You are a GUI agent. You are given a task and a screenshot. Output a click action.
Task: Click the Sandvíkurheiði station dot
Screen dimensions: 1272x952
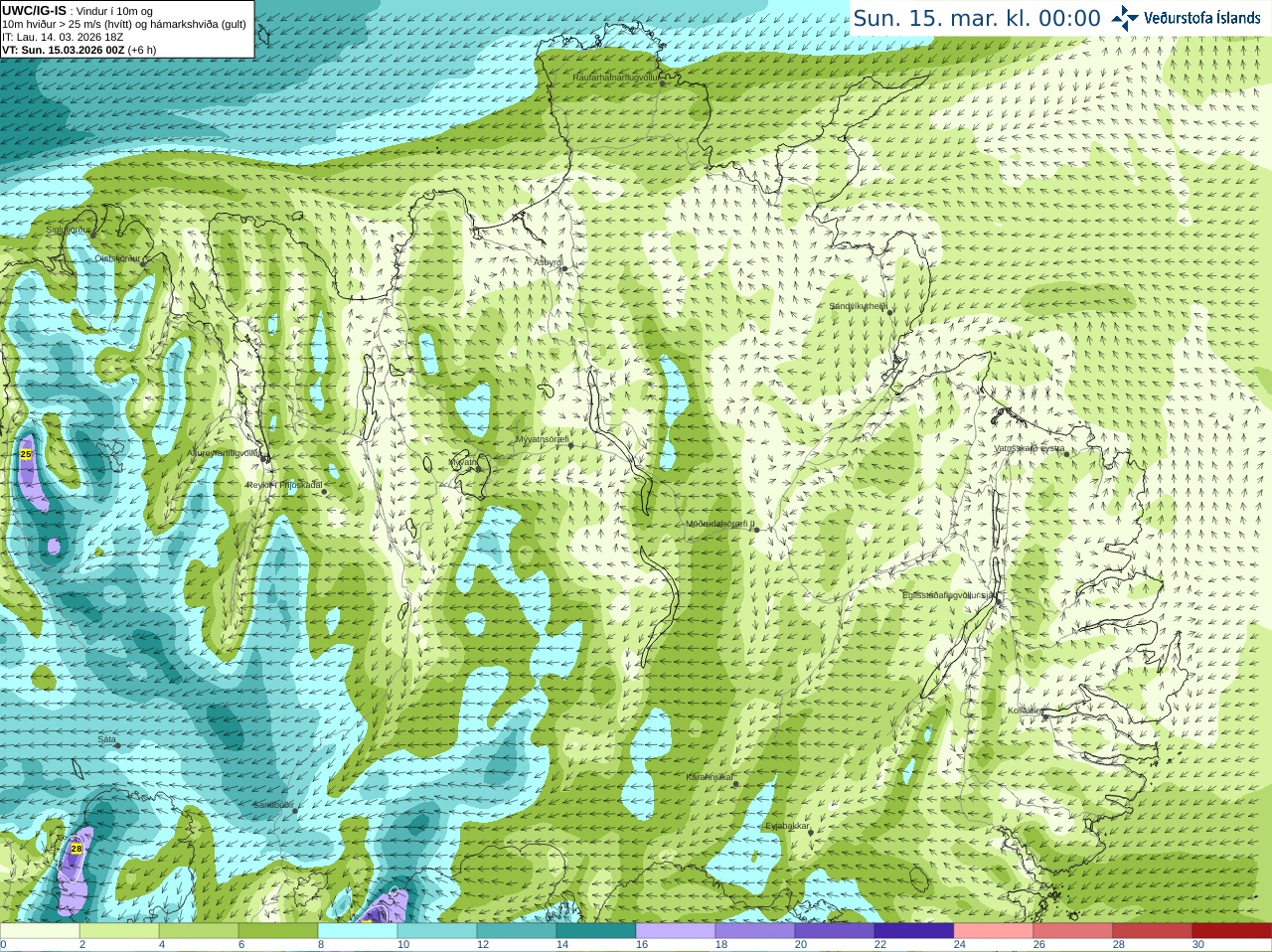890,312
